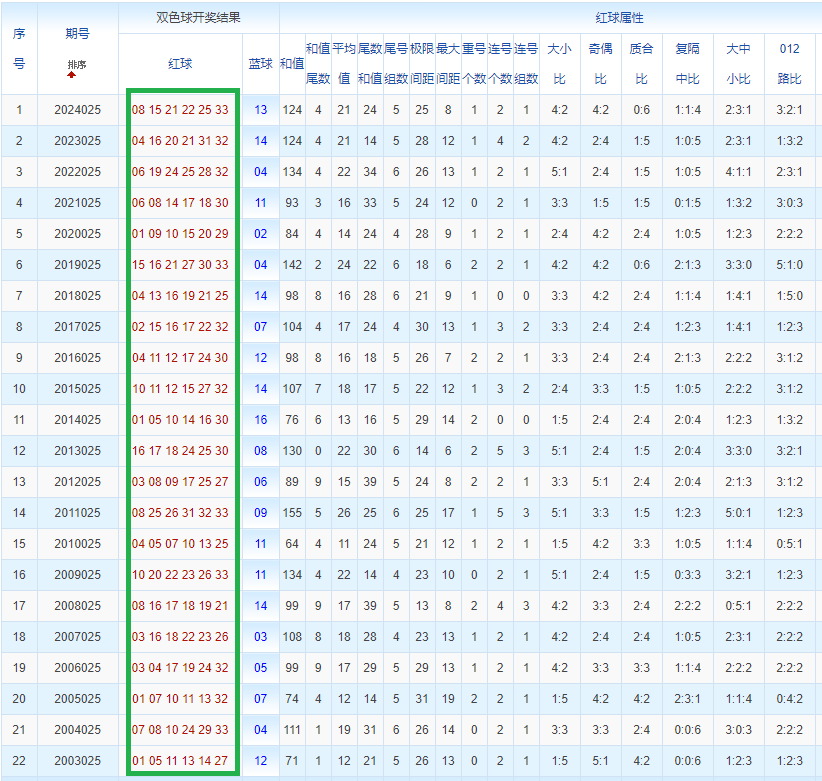Select the 红球 column header
Image resolution: width=822 pixels, height=781 pixels.
[180, 63]
